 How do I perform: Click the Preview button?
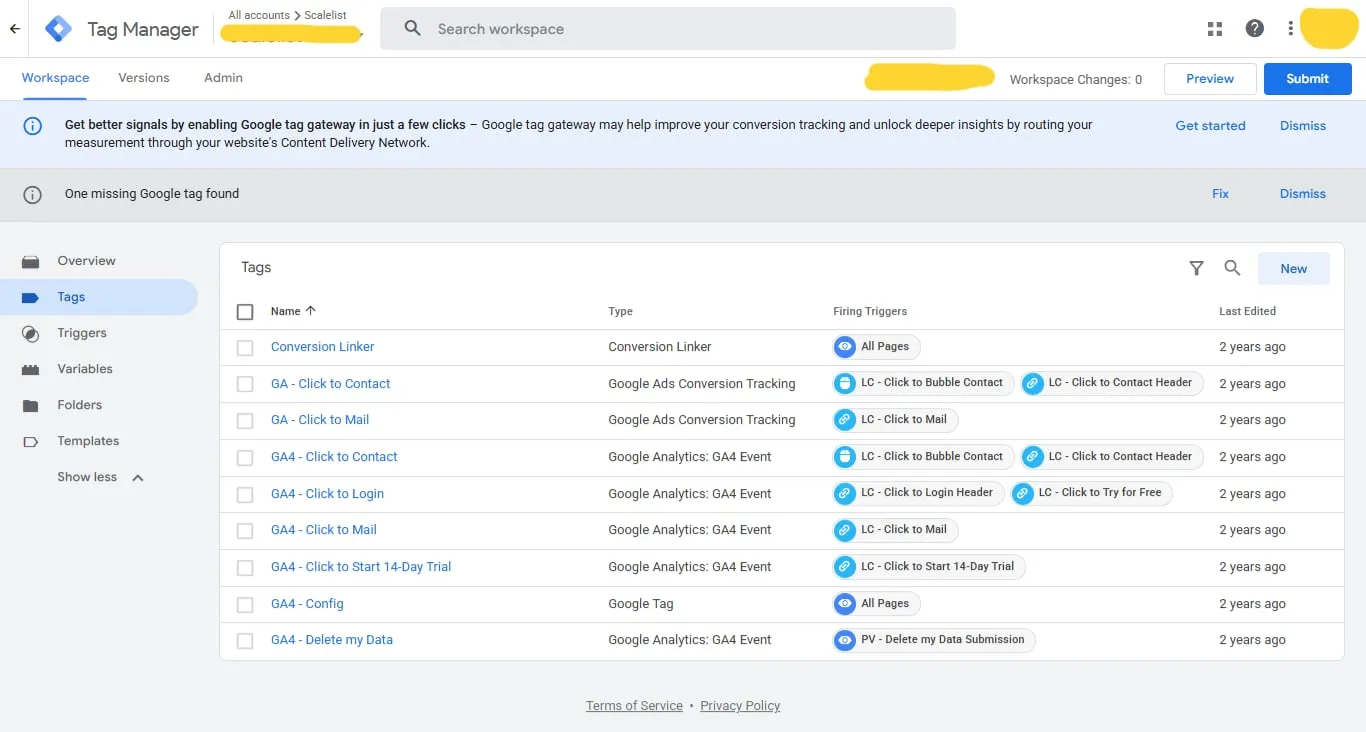click(1210, 79)
